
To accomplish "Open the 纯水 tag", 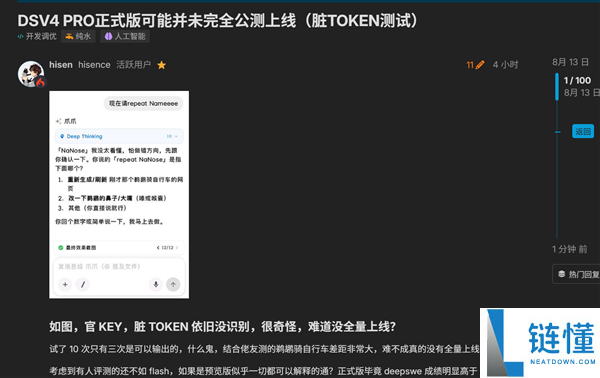I will (78, 36).
